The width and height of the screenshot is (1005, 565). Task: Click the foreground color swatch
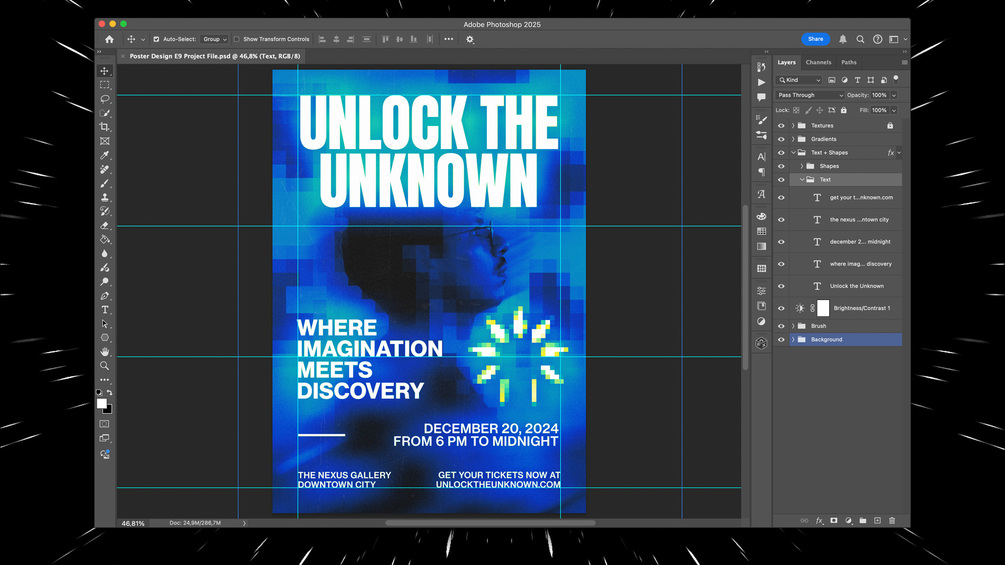[x=101, y=404]
